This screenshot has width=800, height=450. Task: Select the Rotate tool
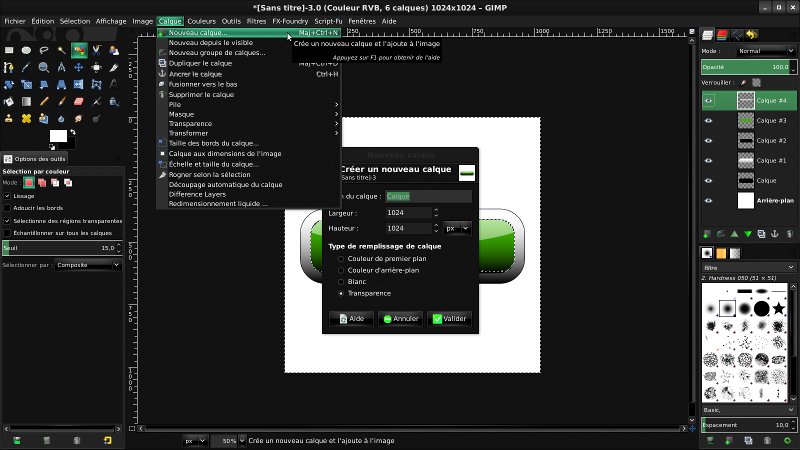[x=9, y=85]
